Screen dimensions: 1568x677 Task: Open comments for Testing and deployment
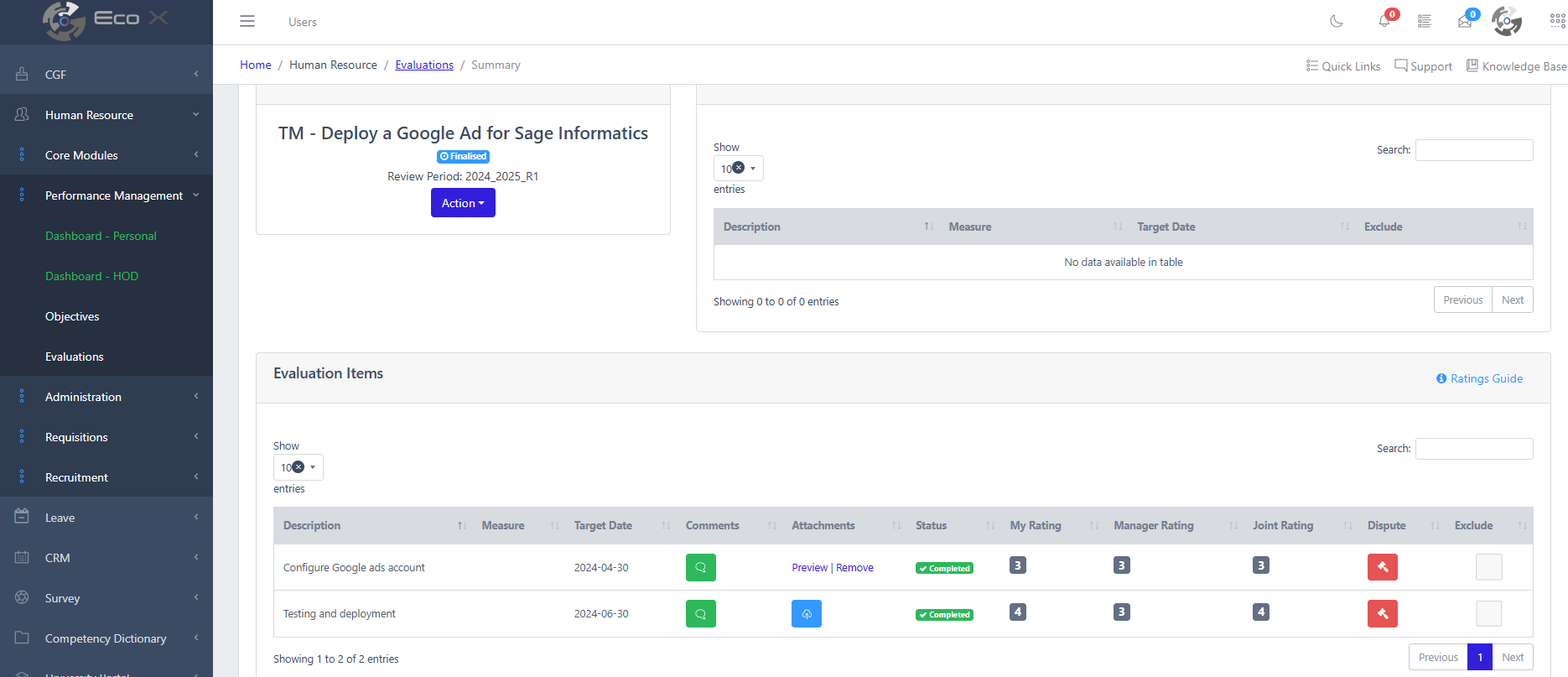coord(700,613)
